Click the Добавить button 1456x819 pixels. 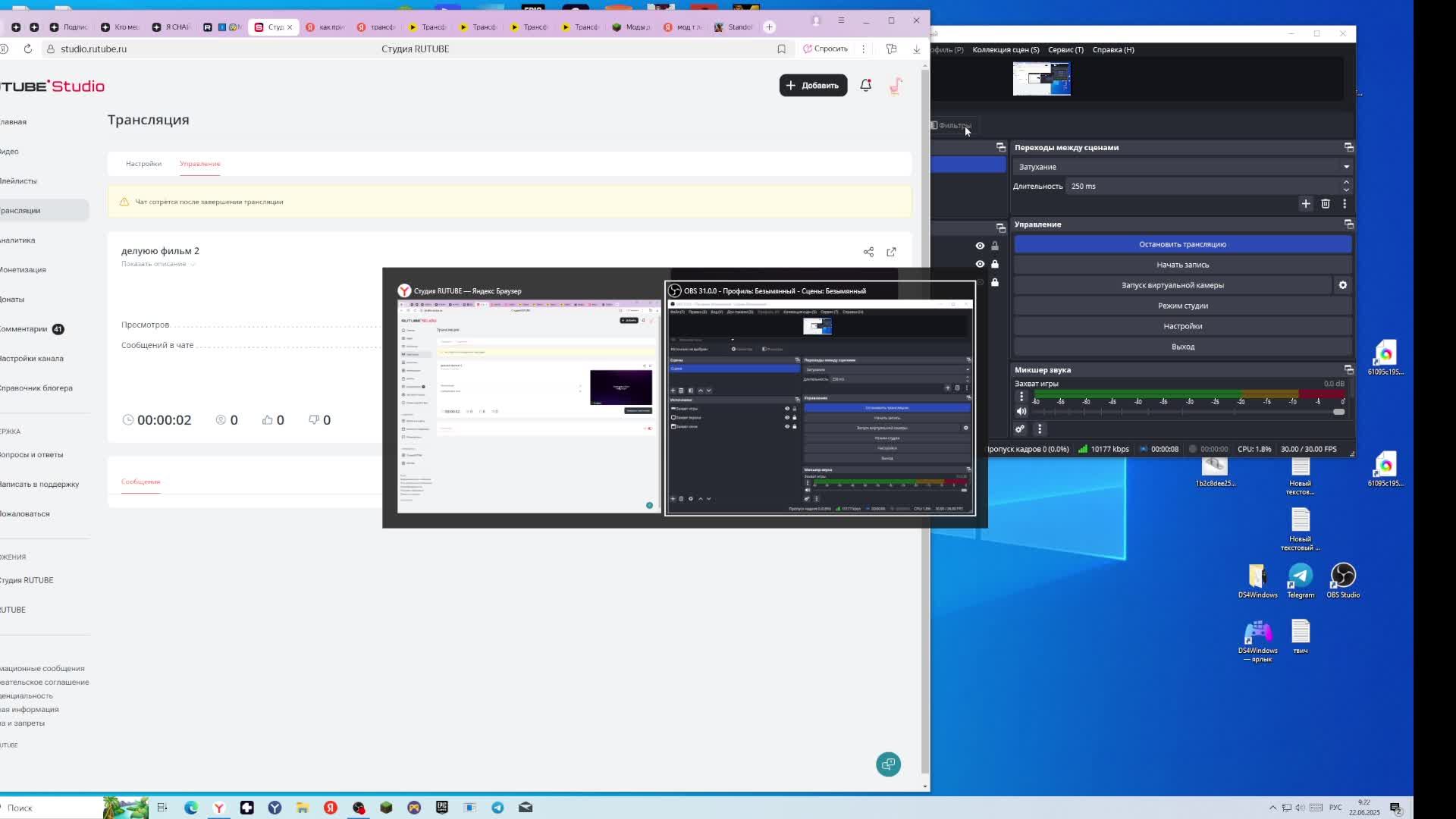(812, 86)
